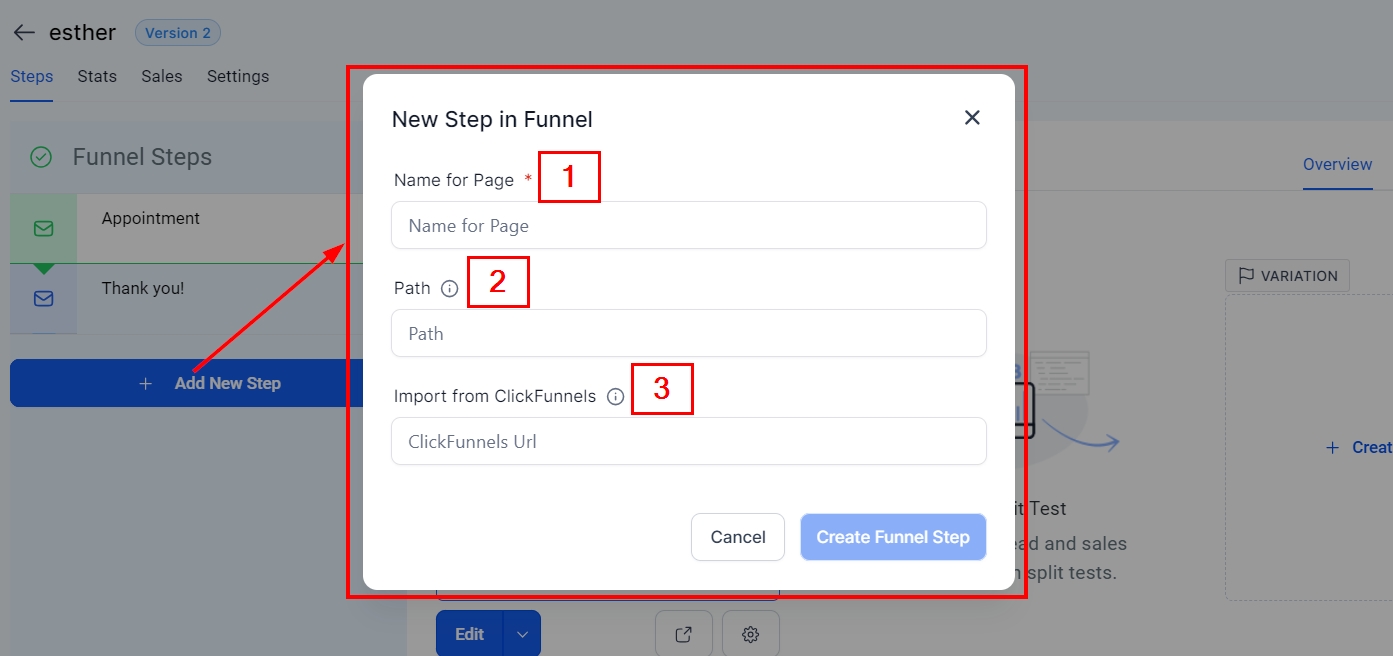Screen dimensions: 1393x656
Task: Switch to the Stats tab
Action: [x=97, y=76]
